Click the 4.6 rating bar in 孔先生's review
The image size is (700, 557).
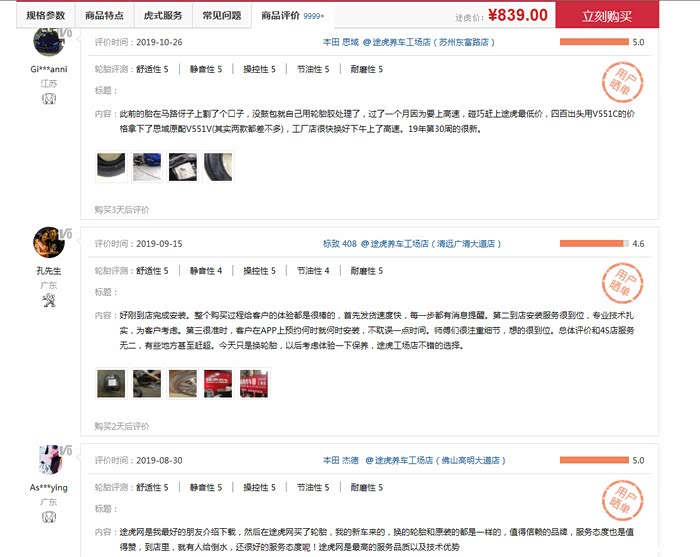click(594, 243)
